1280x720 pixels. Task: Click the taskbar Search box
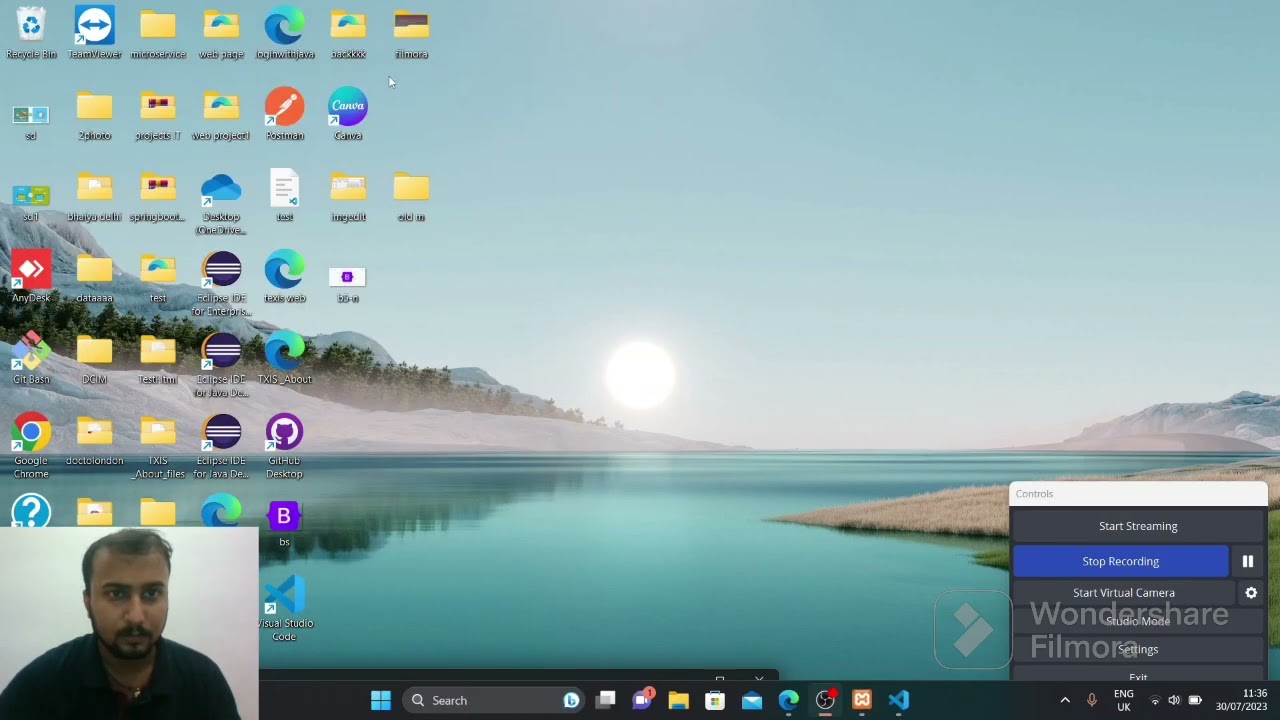(x=493, y=700)
